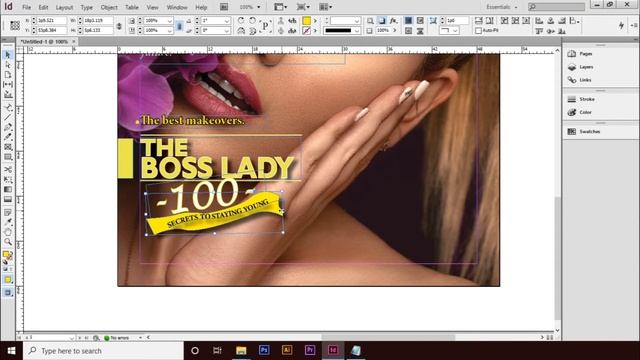Viewport: 640px width, 360px height.
Task: Open Illustrator from the taskbar
Action: click(x=287, y=350)
